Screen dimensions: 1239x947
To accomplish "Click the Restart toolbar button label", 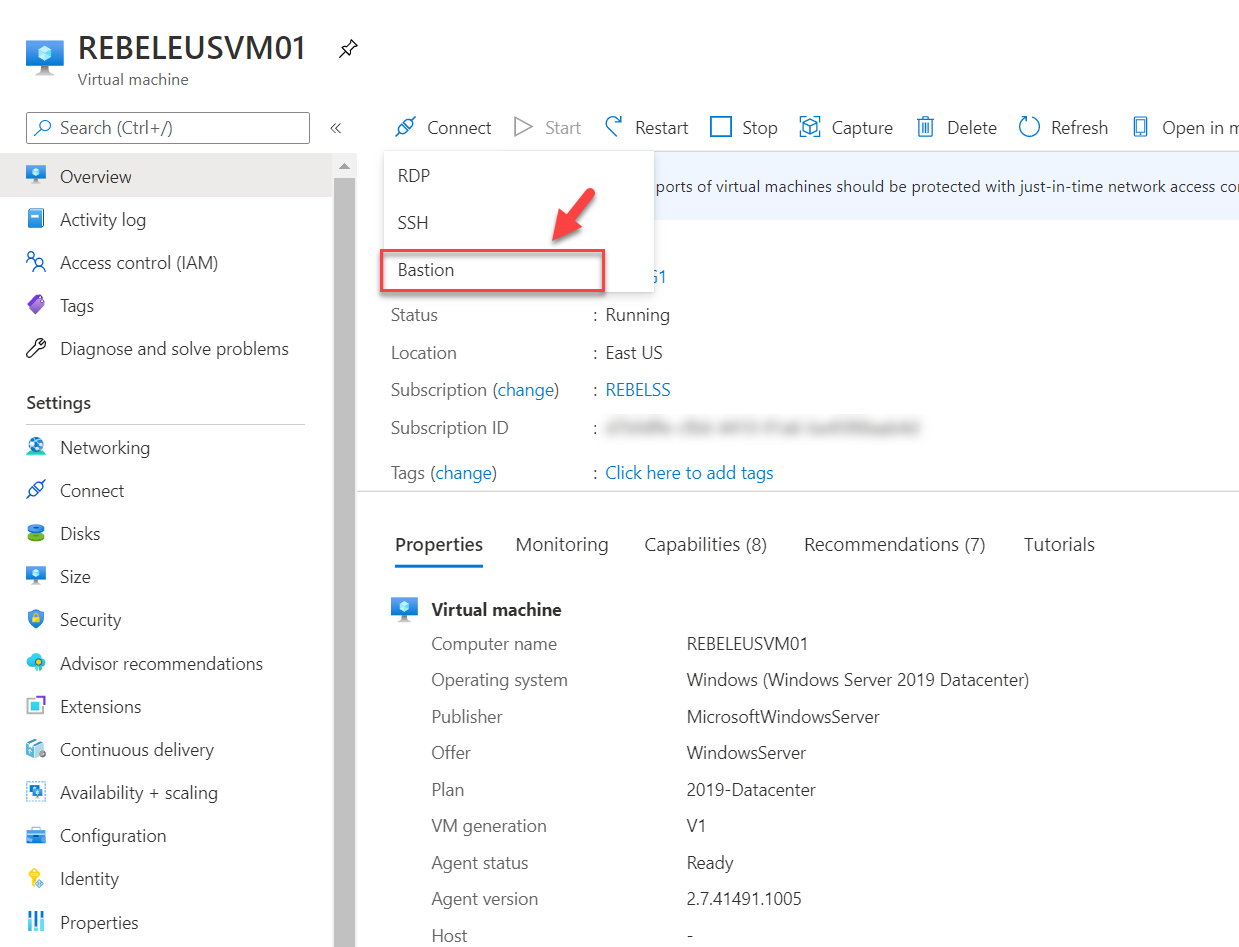I will pos(662,128).
